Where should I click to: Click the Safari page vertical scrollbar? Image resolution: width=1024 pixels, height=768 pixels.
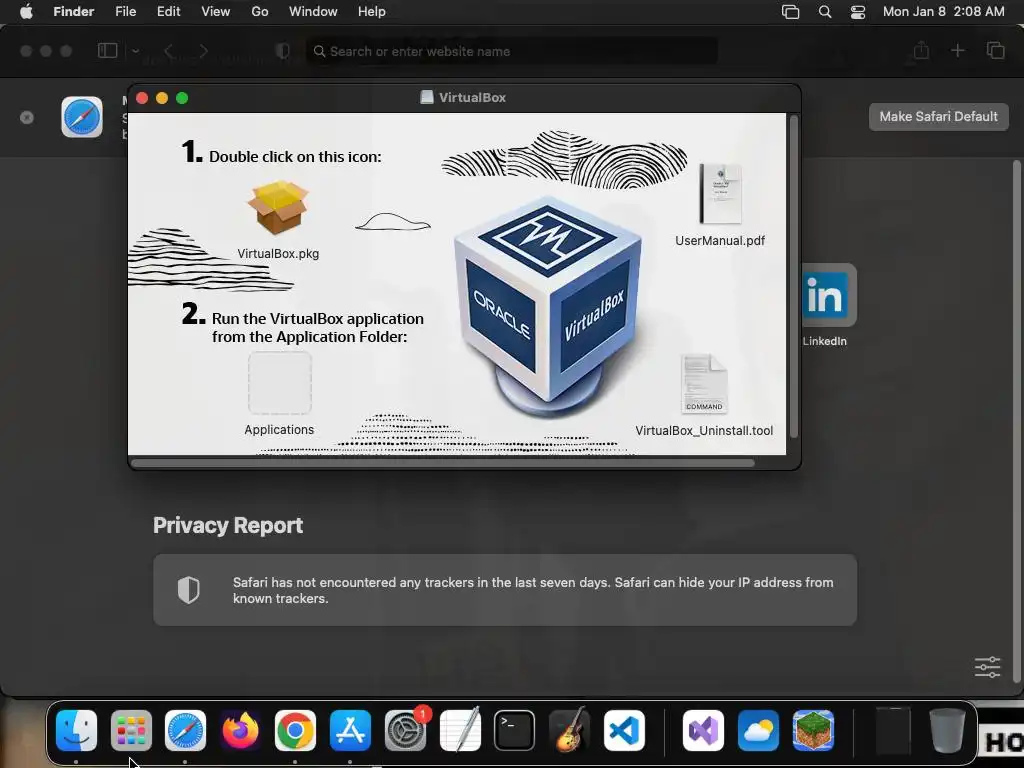pos(1016,424)
